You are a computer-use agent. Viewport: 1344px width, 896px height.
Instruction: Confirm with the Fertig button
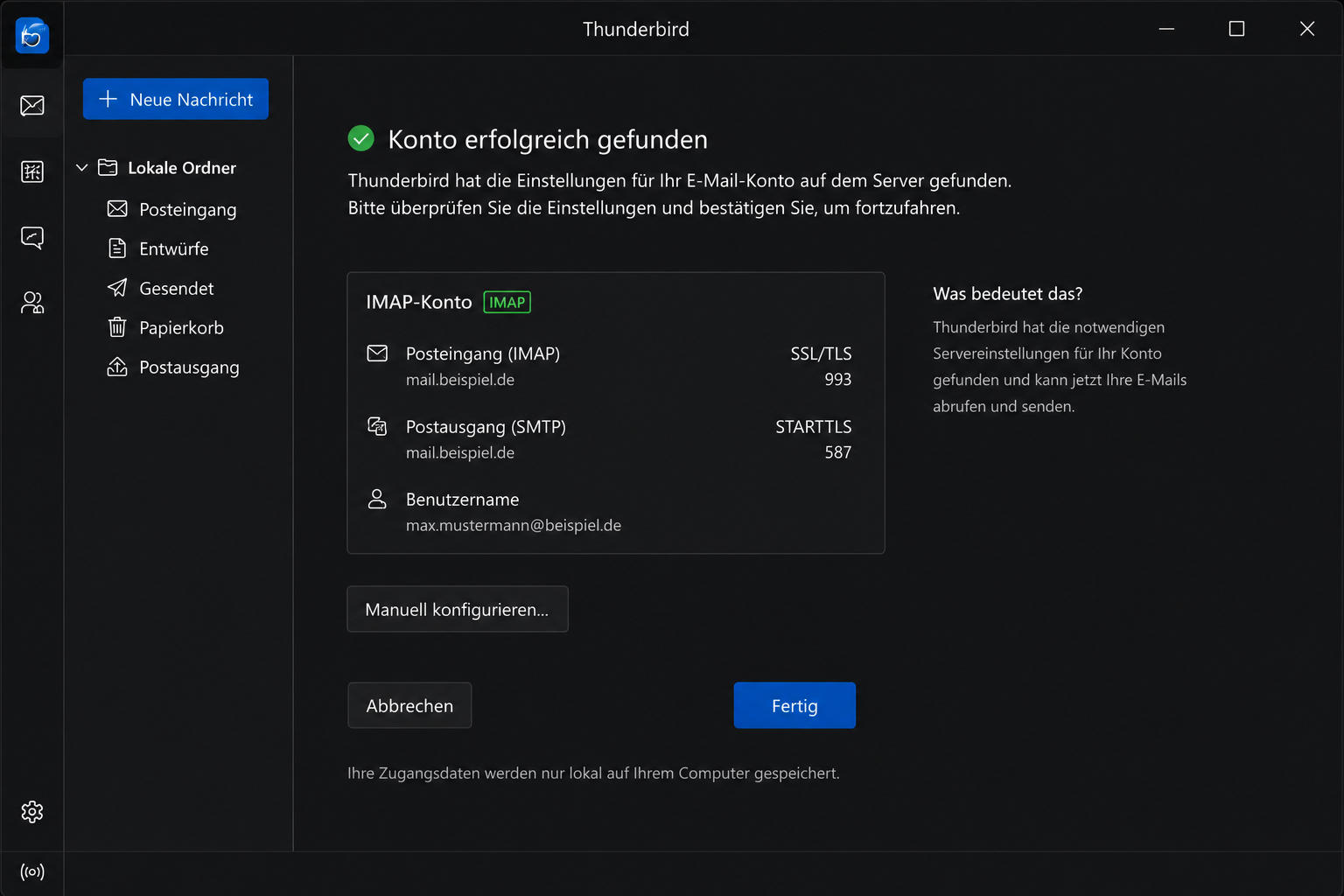(794, 705)
